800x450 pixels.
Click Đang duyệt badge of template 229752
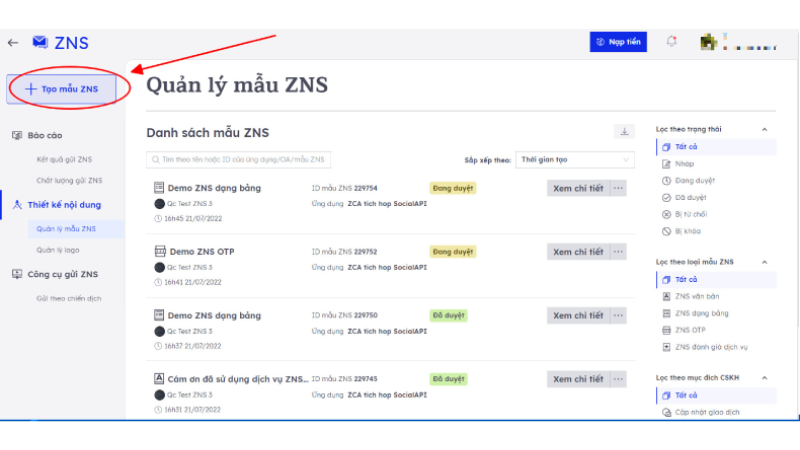coord(453,252)
